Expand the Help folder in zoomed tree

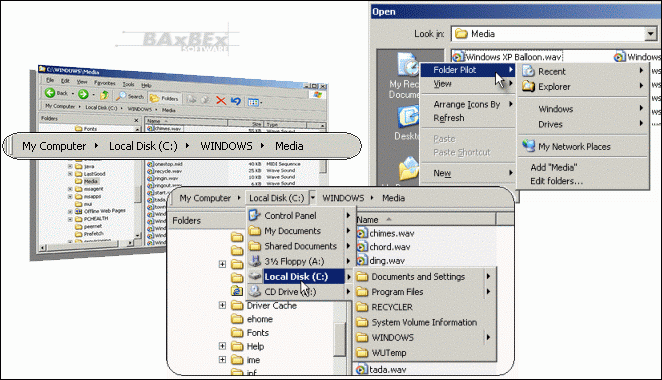pyautogui.click(x=222, y=346)
